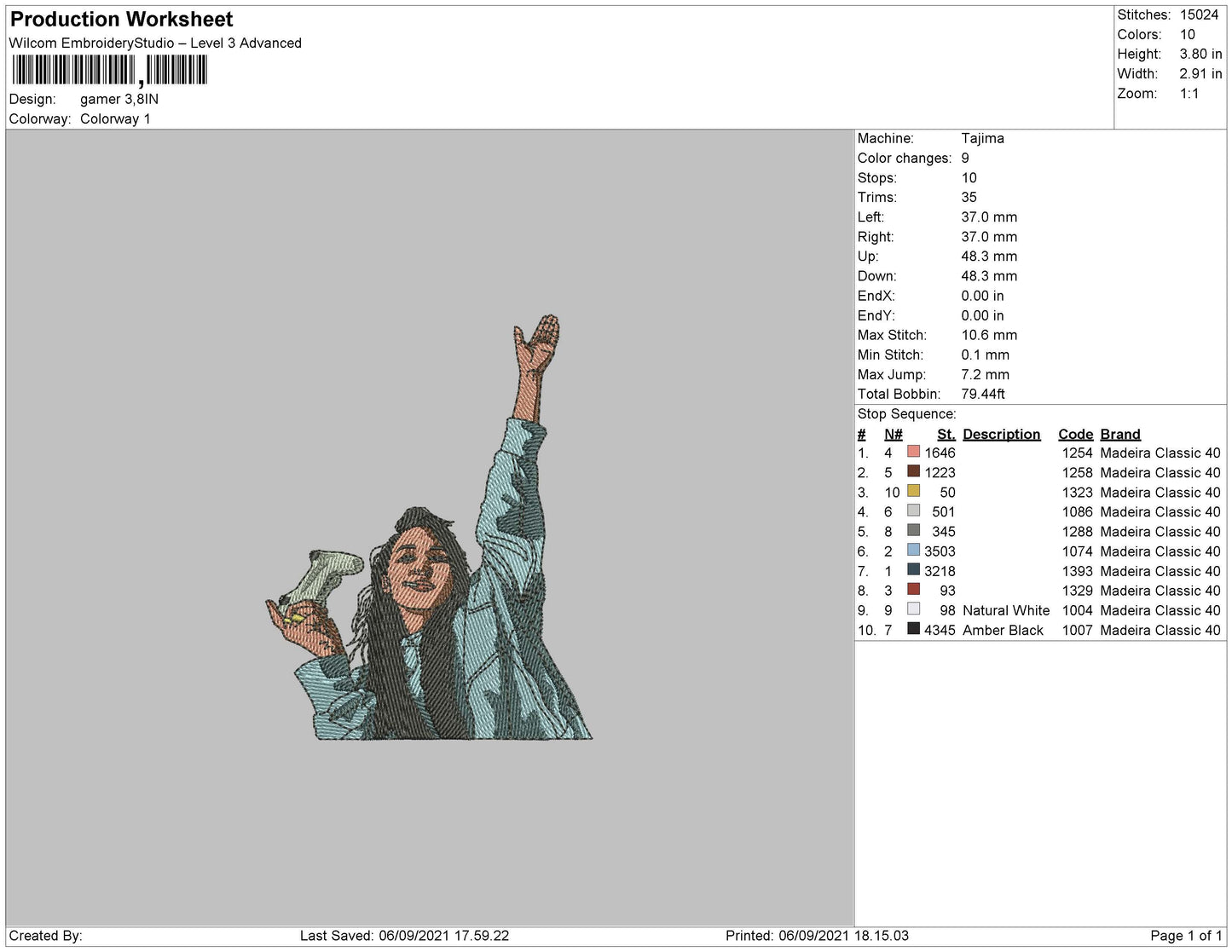
Task: Click the Production Worksheet title
Action: [x=121, y=19]
